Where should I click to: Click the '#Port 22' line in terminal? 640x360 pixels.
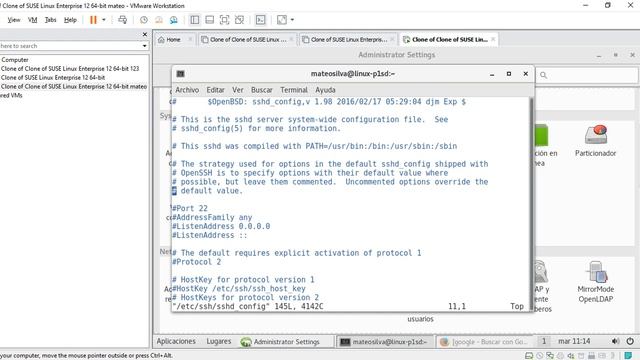(190, 209)
